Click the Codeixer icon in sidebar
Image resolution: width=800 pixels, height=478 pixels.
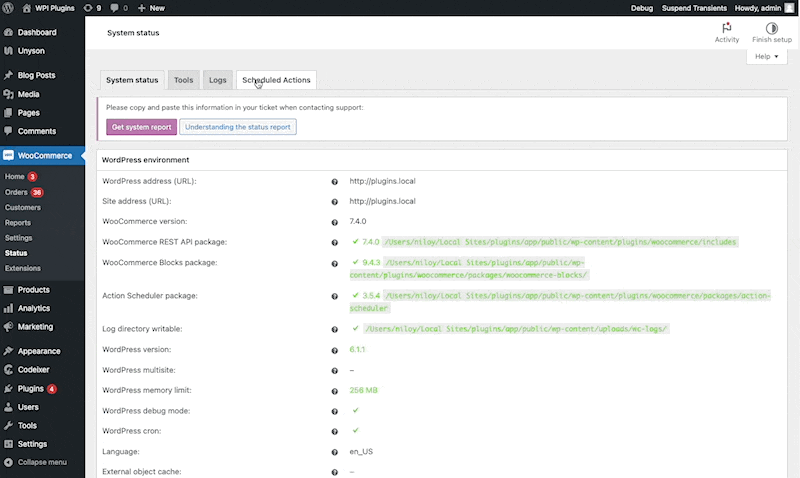[8, 369]
